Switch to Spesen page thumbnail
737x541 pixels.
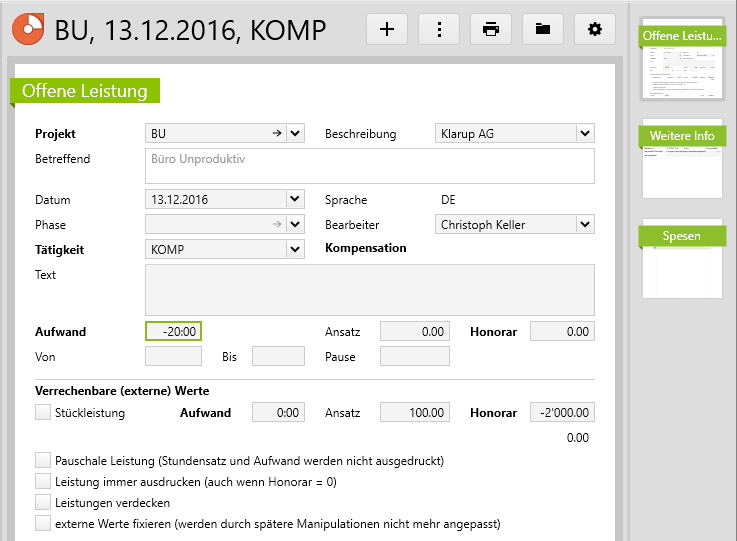(x=682, y=260)
